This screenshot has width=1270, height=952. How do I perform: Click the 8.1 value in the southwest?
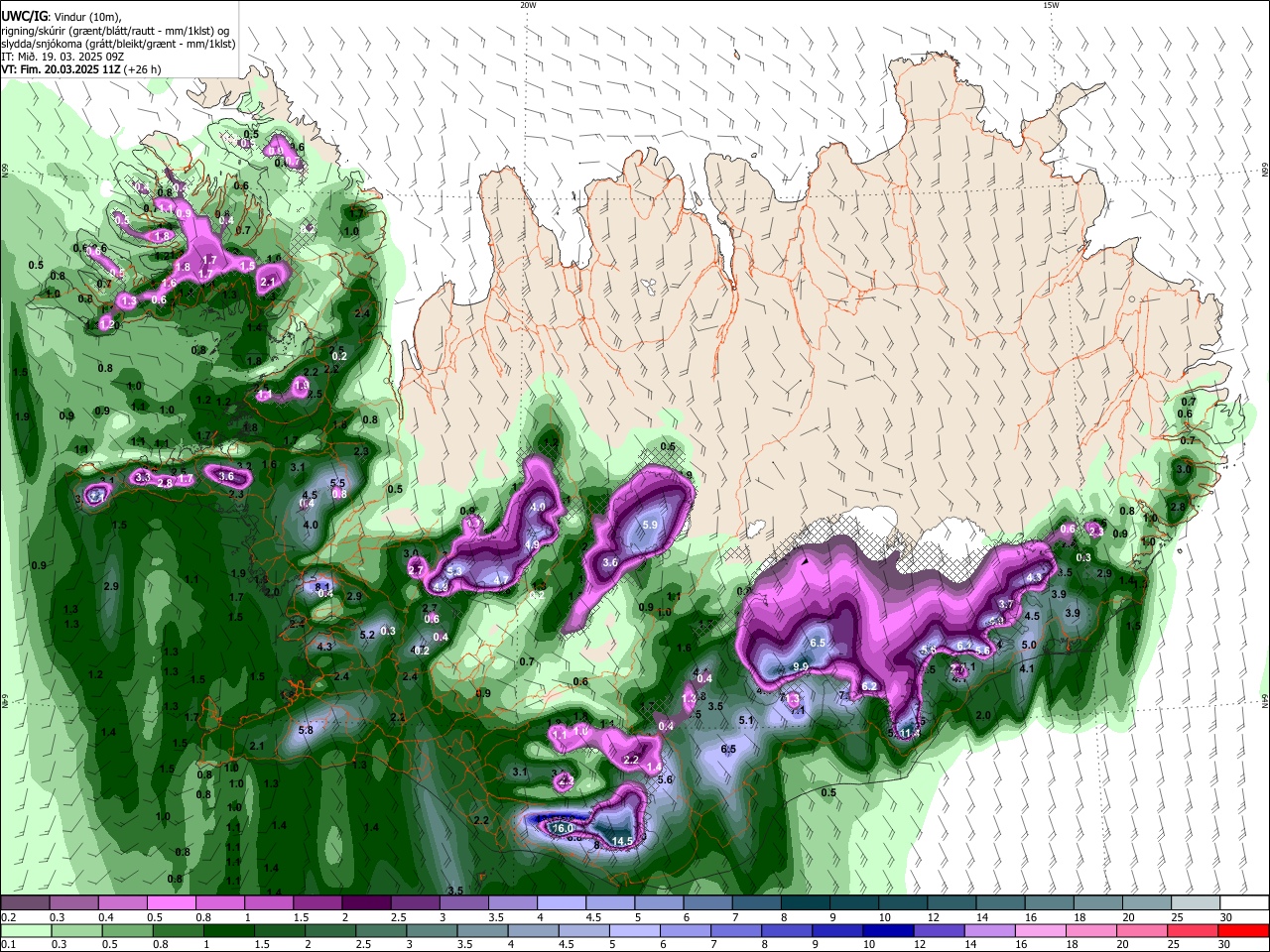(x=321, y=587)
